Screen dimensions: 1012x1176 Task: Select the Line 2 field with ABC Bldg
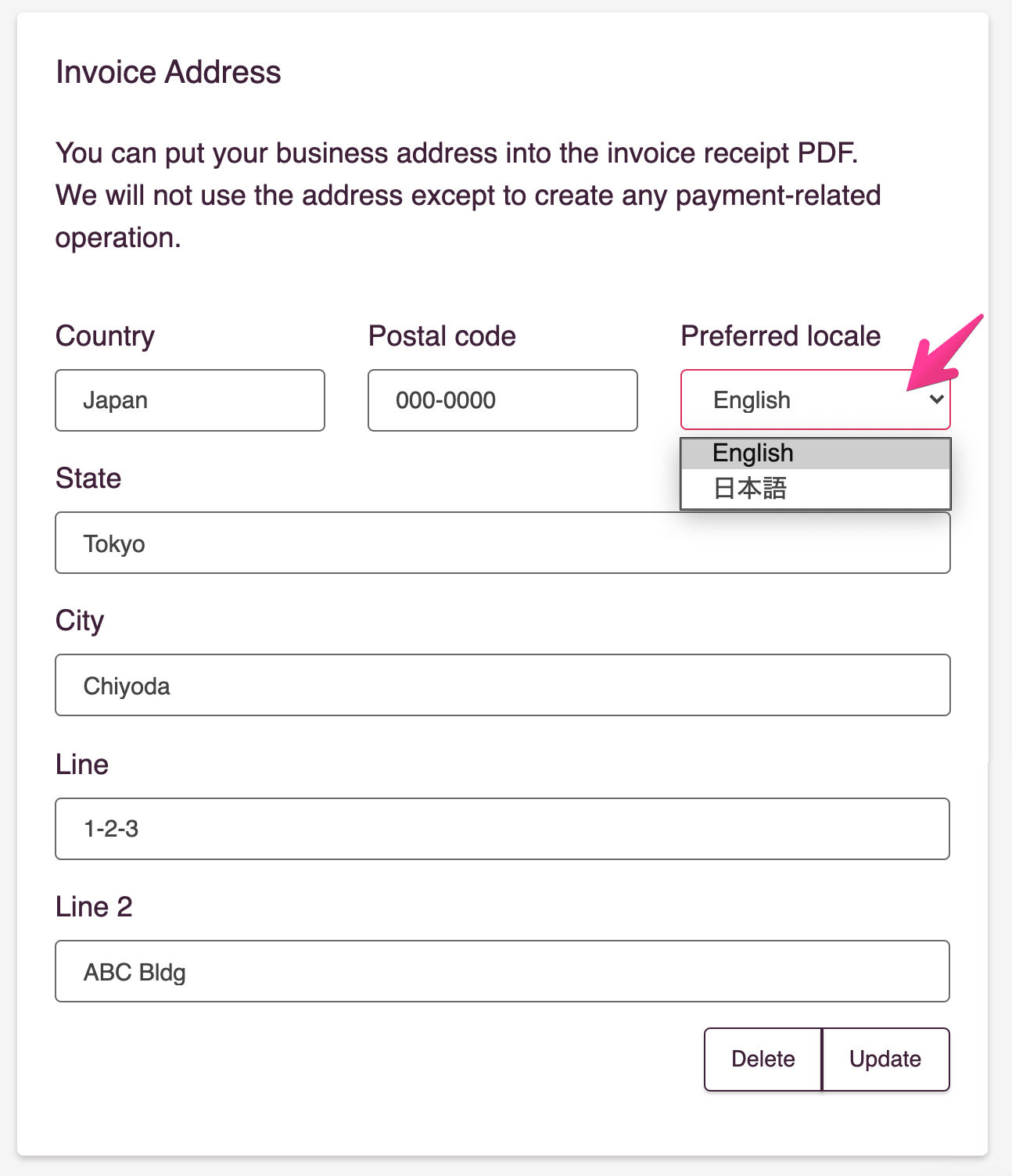[503, 971]
